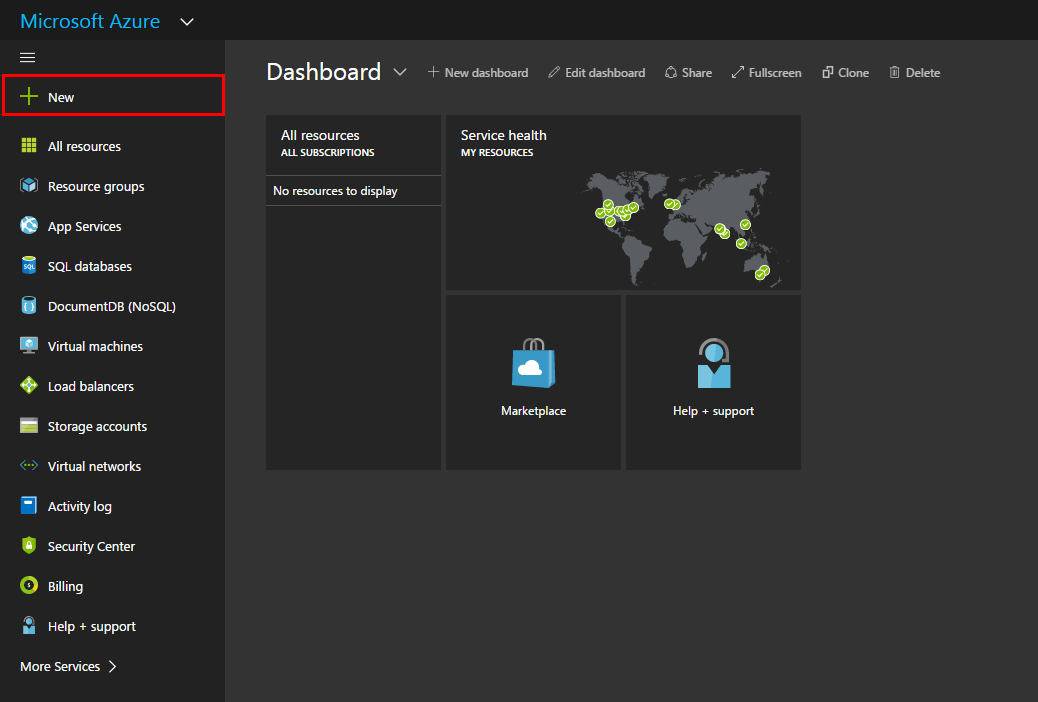Click the Share bell-shaped icon
This screenshot has width=1038, height=702.
point(671,72)
